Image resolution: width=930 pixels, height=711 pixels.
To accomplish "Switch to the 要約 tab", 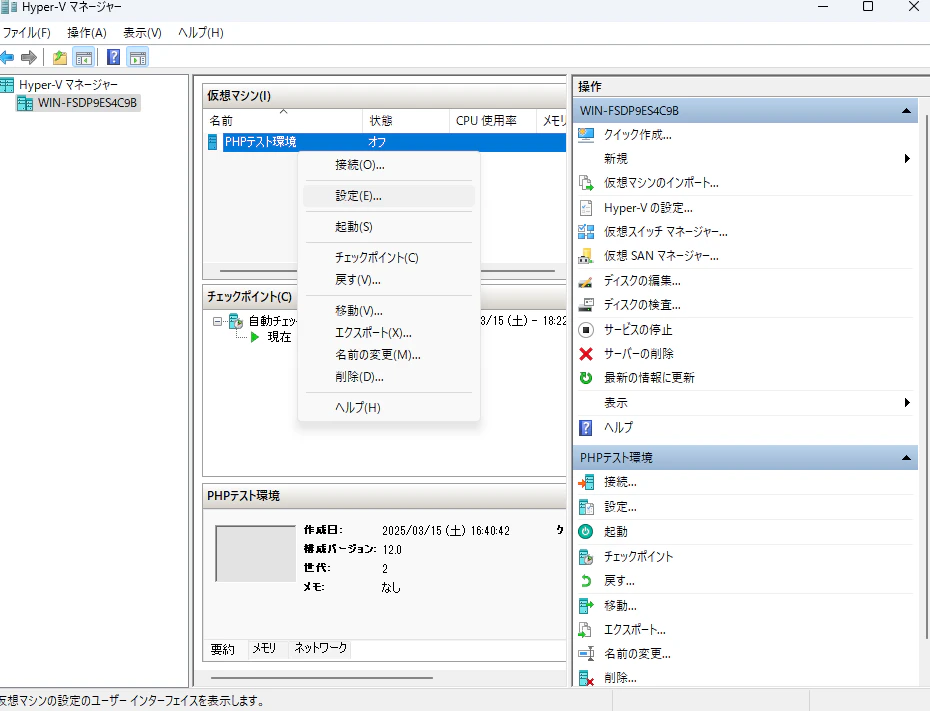I will [222, 649].
